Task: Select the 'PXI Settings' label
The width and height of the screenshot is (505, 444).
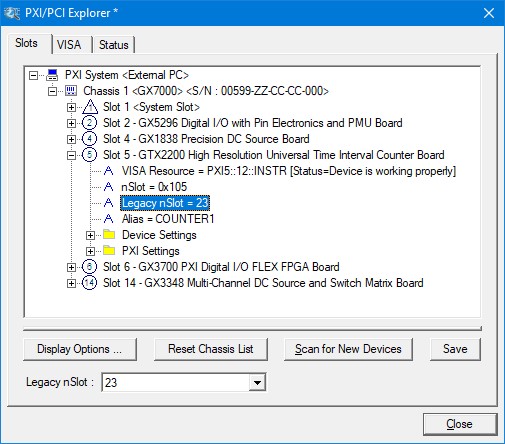Action: click(x=151, y=251)
